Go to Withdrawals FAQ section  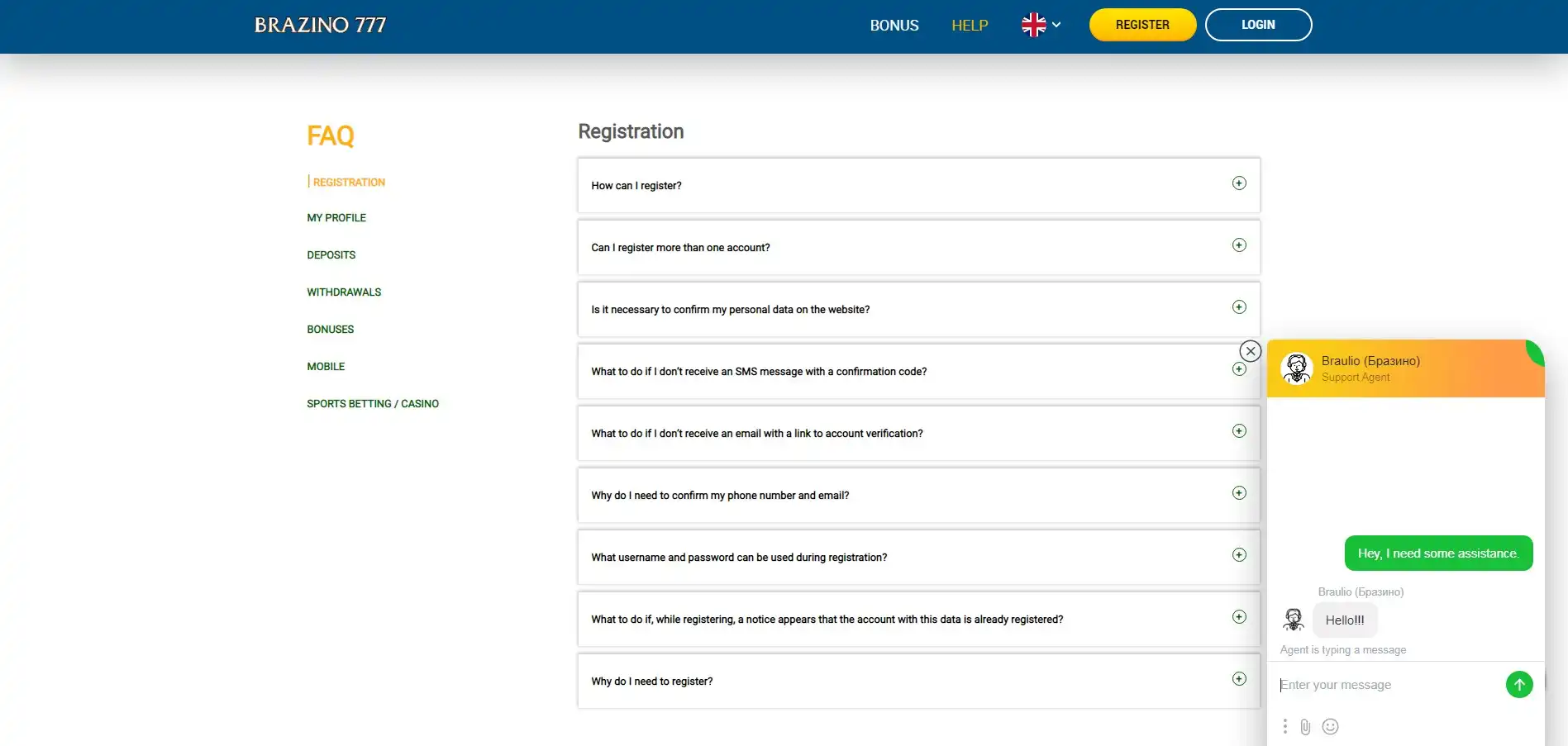(x=344, y=292)
